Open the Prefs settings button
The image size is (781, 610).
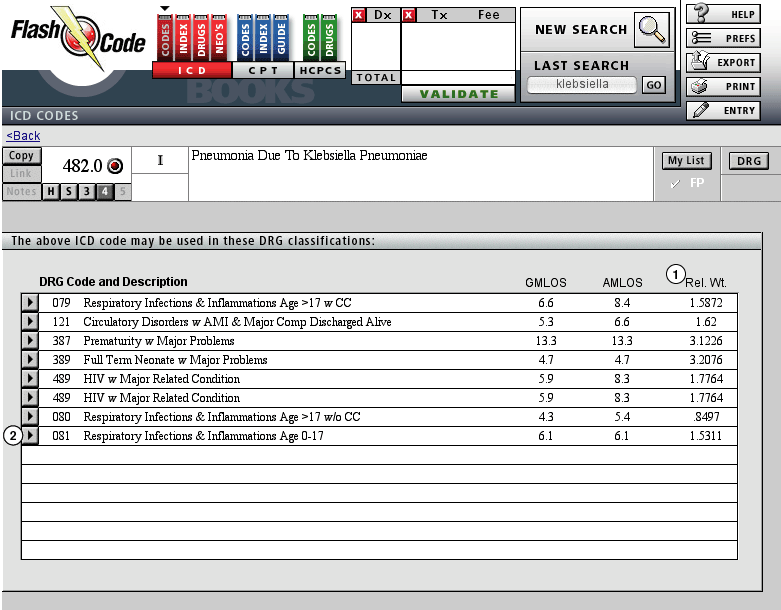(x=723, y=38)
